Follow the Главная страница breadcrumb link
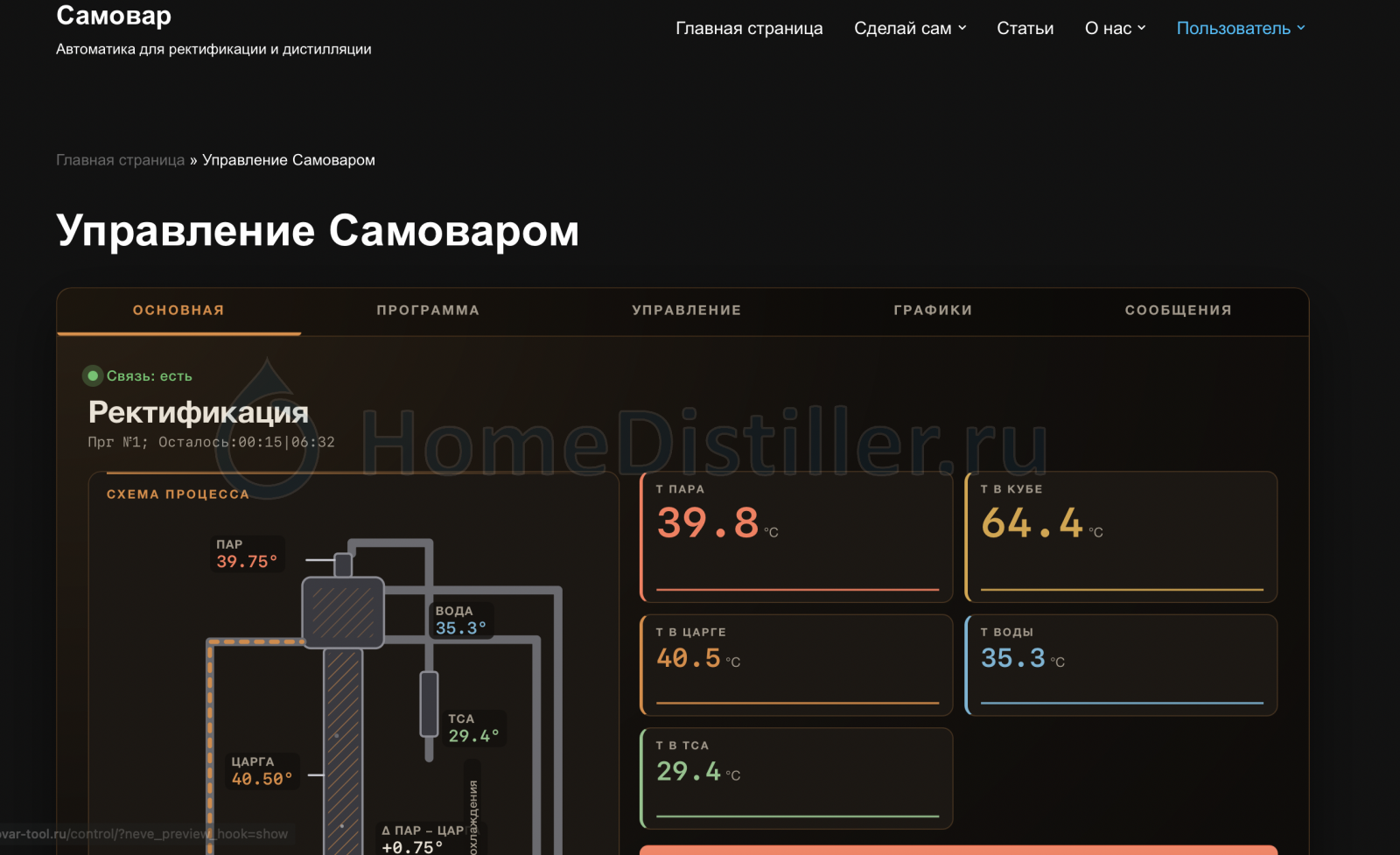The image size is (1400, 855). coord(121,160)
